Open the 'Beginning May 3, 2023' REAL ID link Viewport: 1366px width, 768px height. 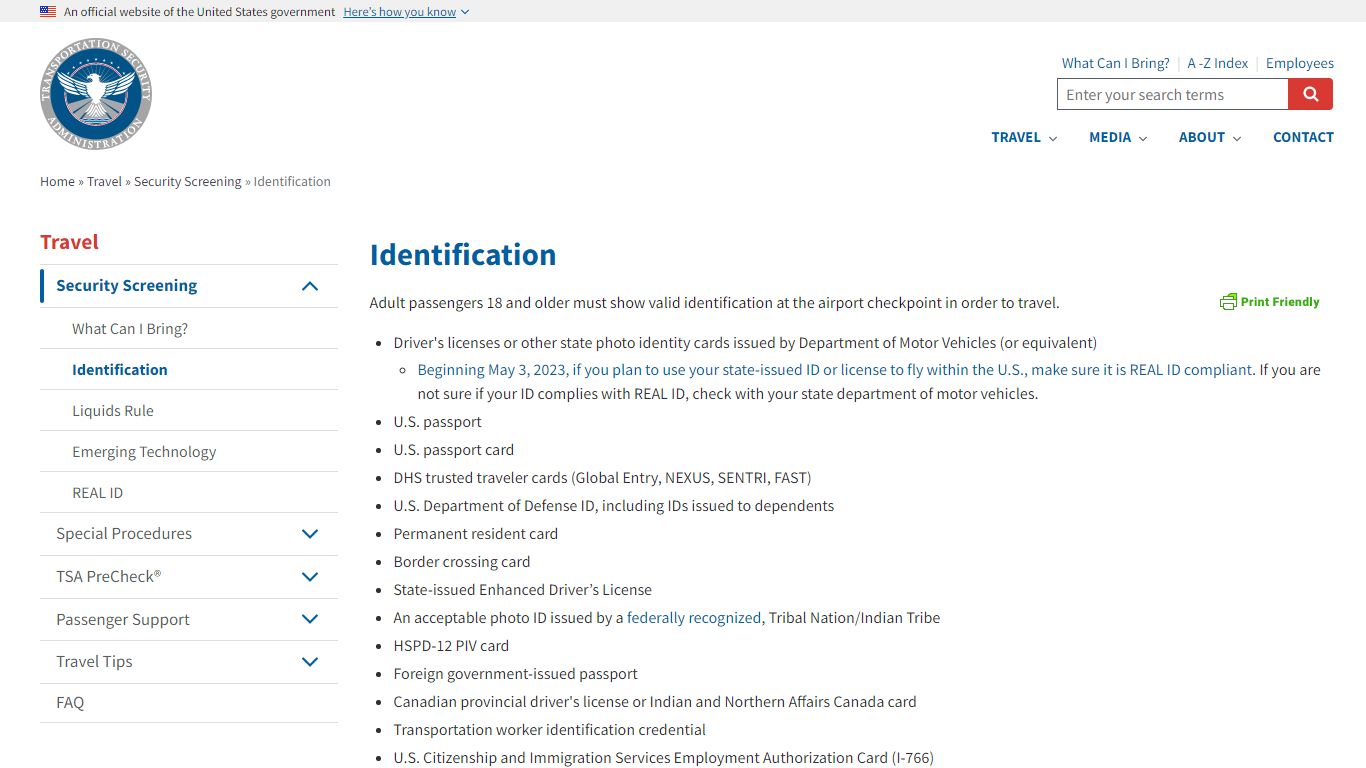pyautogui.click(x=835, y=370)
